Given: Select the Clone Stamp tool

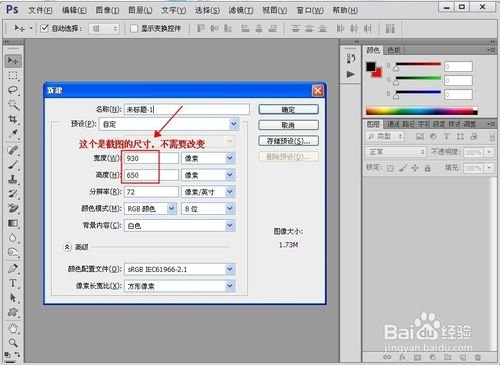Looking at the screenshot, I should click(13, 179).
